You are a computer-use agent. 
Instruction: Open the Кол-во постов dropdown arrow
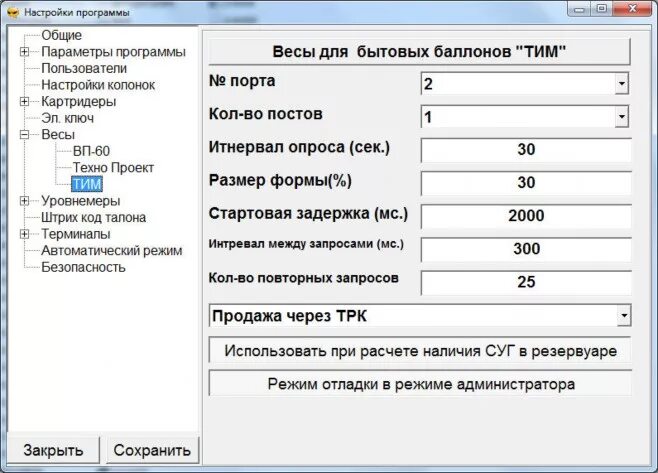621,117
